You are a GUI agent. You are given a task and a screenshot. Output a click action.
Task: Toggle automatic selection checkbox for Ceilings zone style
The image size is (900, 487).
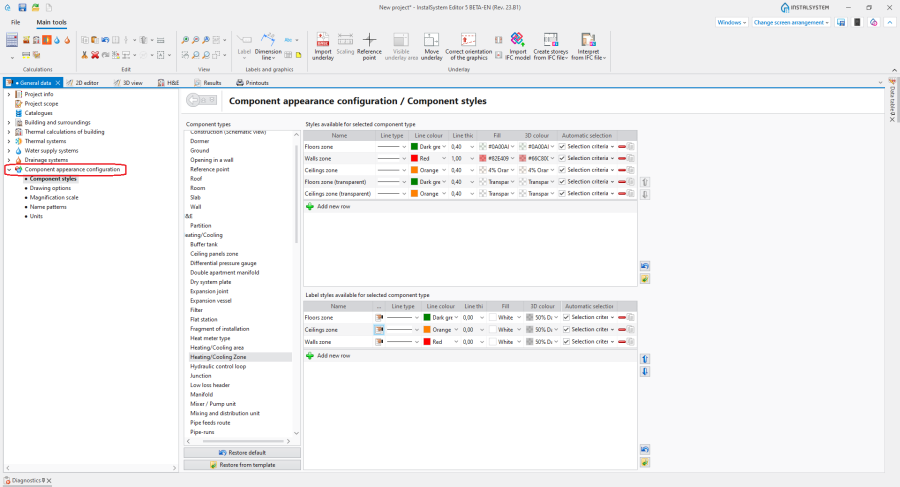pyautogui.click(x=562, y=170)
